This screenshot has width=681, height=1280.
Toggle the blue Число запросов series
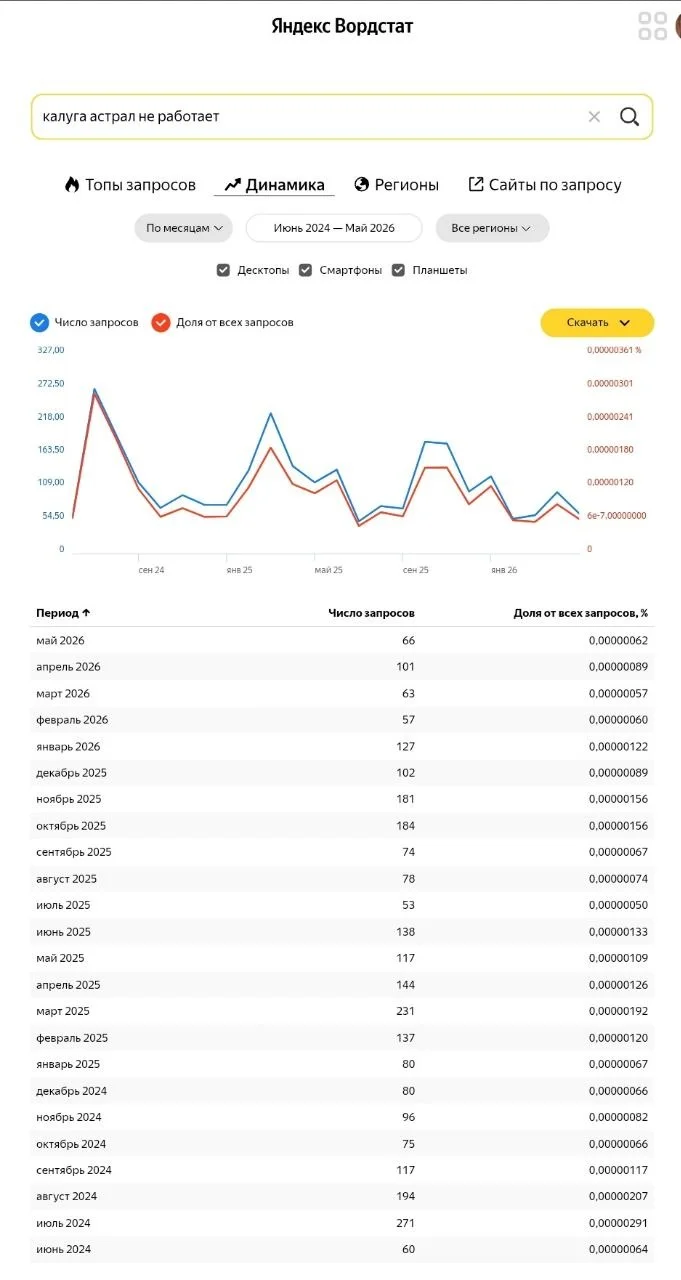[40, 322]
